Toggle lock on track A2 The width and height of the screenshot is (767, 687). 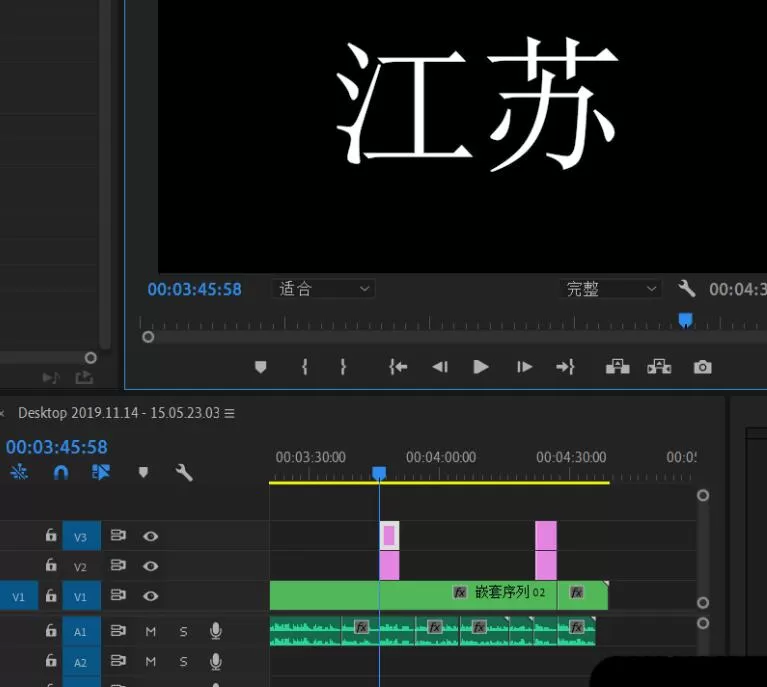coord(51,661)
